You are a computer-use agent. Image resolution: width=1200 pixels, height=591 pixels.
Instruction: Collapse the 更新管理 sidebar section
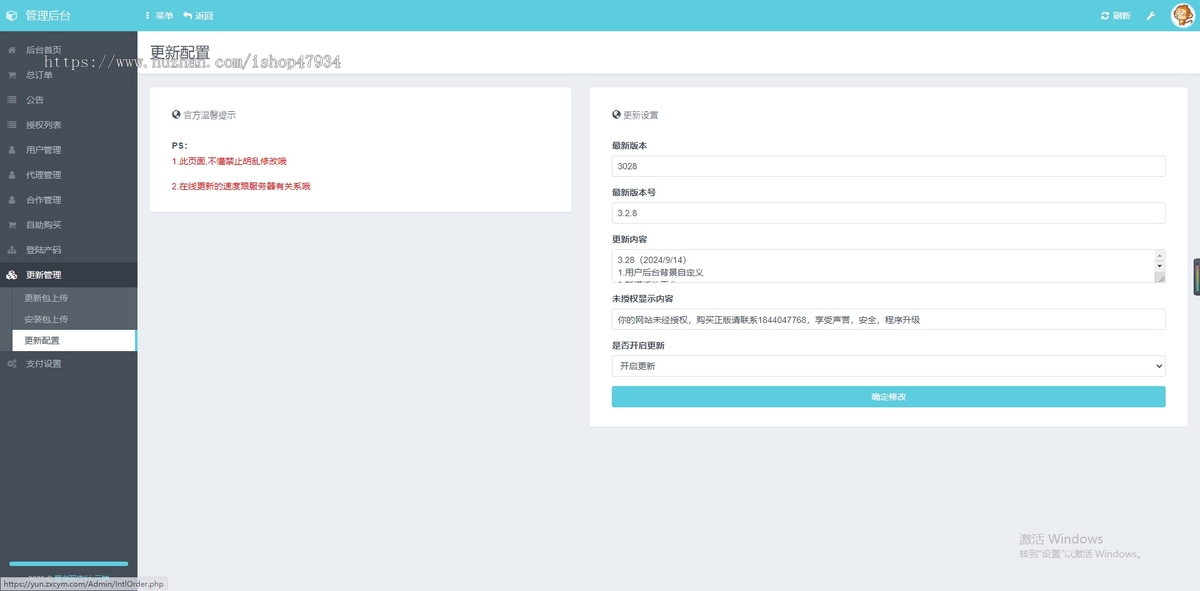(x=44, y=275)
